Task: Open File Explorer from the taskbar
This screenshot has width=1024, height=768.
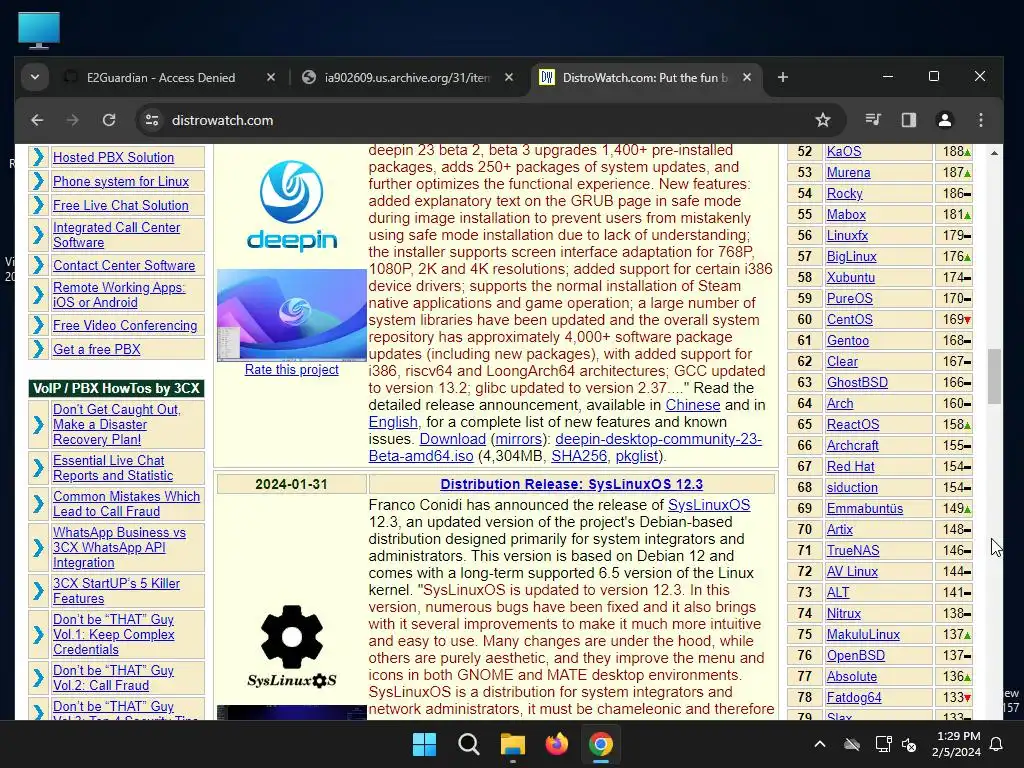Action: 513,744
